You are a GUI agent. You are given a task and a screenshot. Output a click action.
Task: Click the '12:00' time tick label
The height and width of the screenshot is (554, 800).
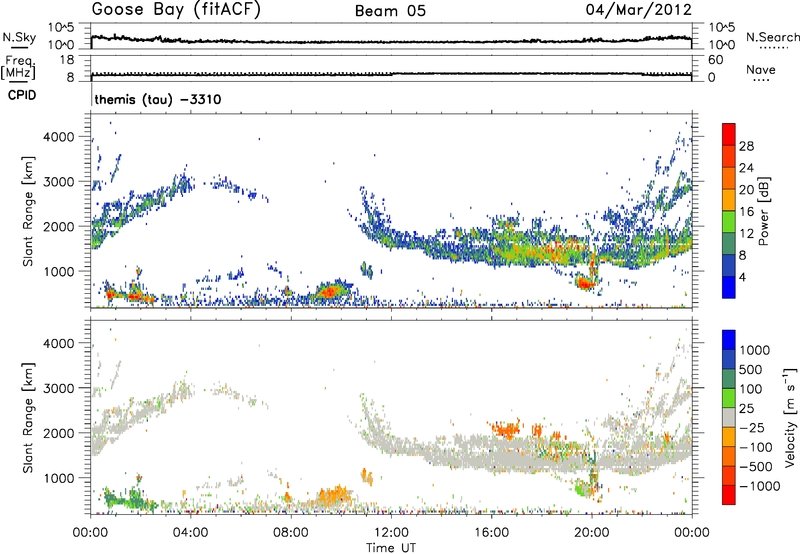point(391,533)
